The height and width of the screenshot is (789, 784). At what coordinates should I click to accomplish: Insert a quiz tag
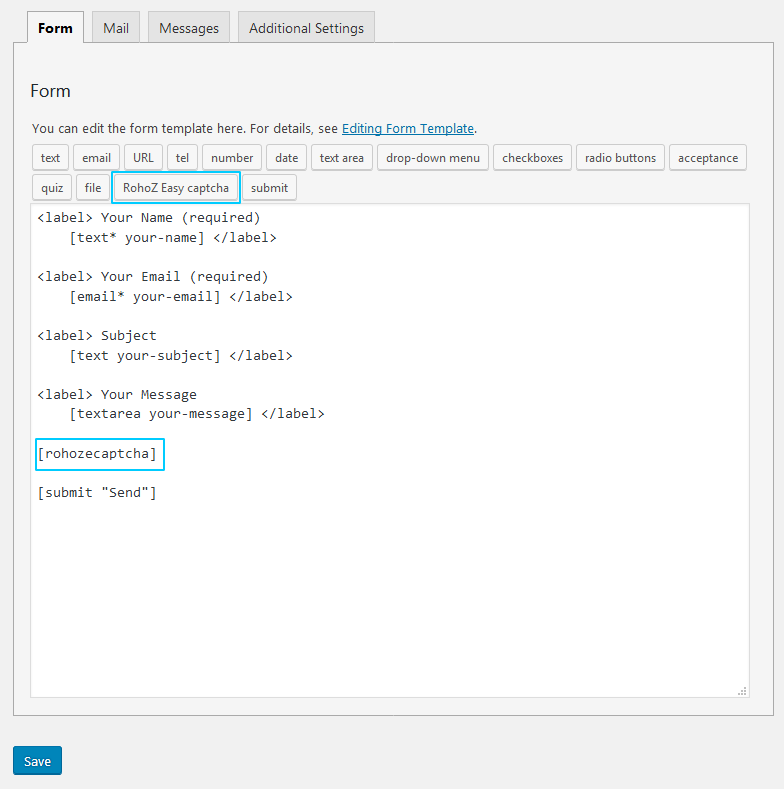(x=52, y=188)
